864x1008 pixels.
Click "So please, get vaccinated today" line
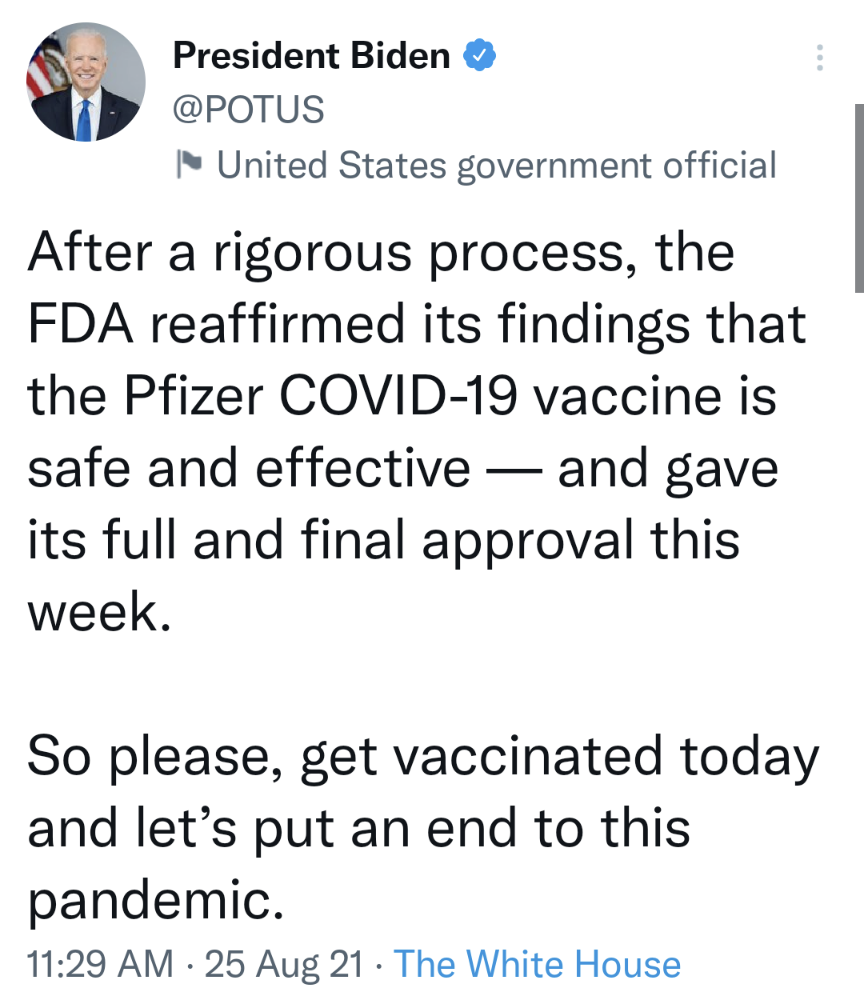coord(422,757)
